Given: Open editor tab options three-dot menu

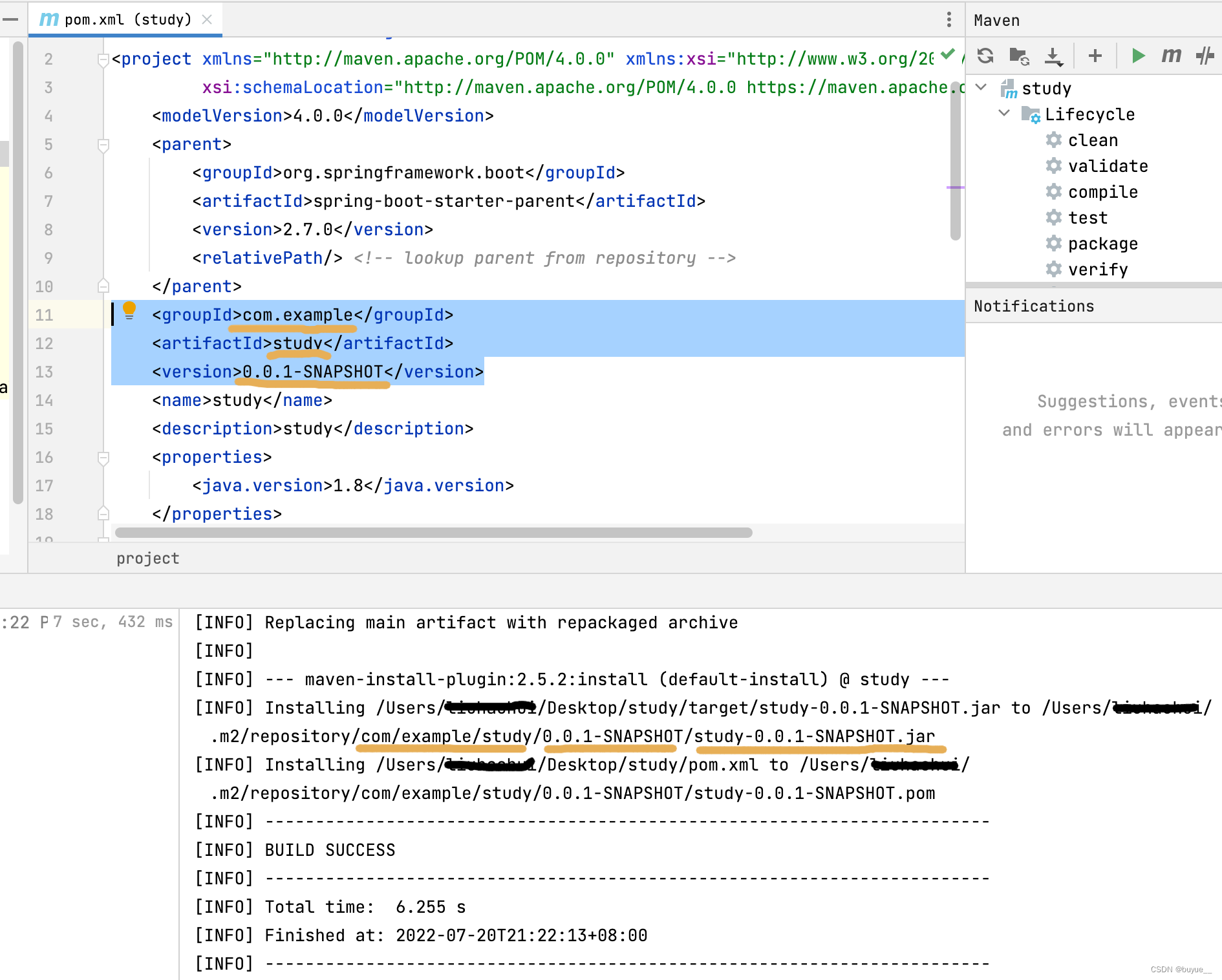Looking at the screenshot, I should point(949,19).
